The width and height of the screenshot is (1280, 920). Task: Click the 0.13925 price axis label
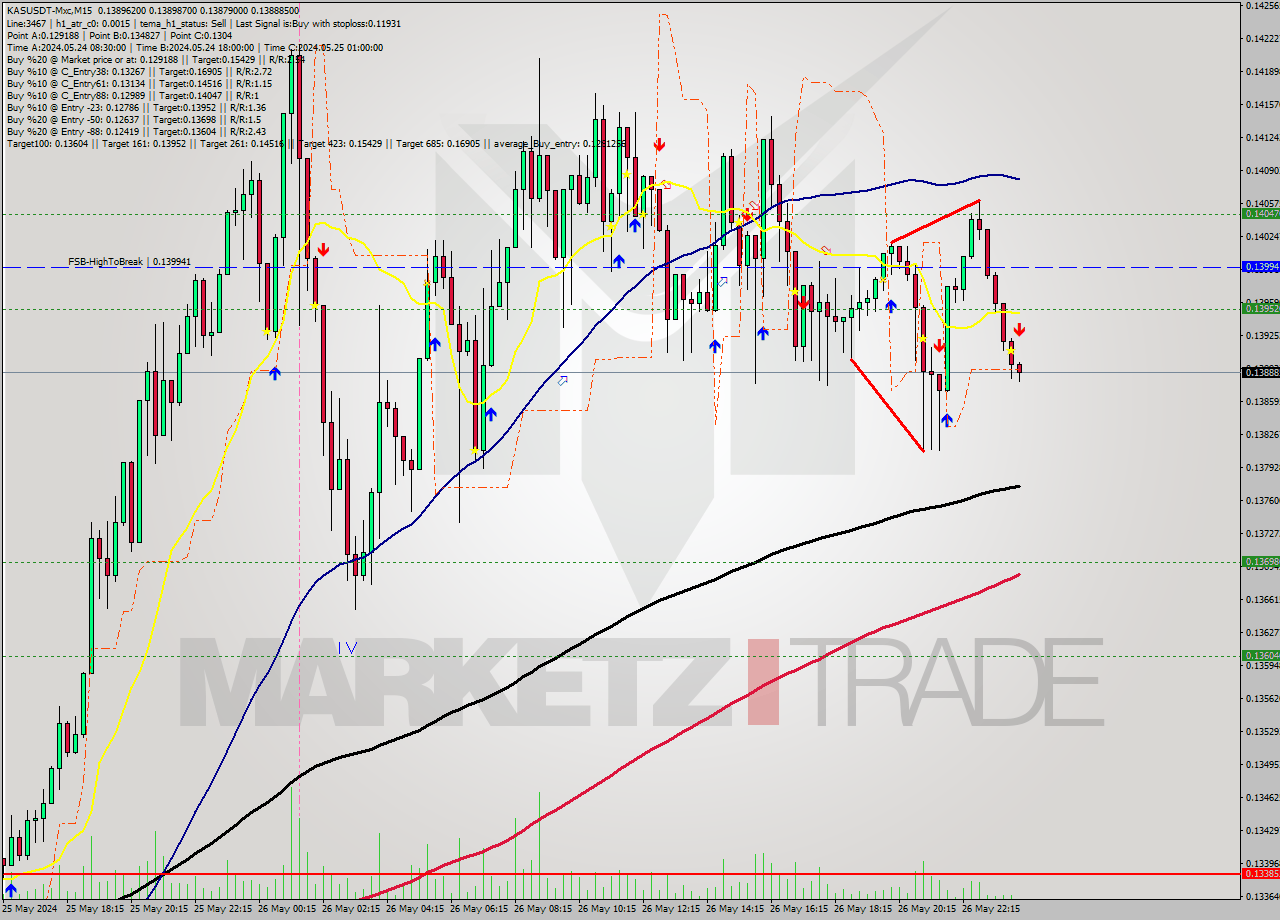tap(1262, 336)
